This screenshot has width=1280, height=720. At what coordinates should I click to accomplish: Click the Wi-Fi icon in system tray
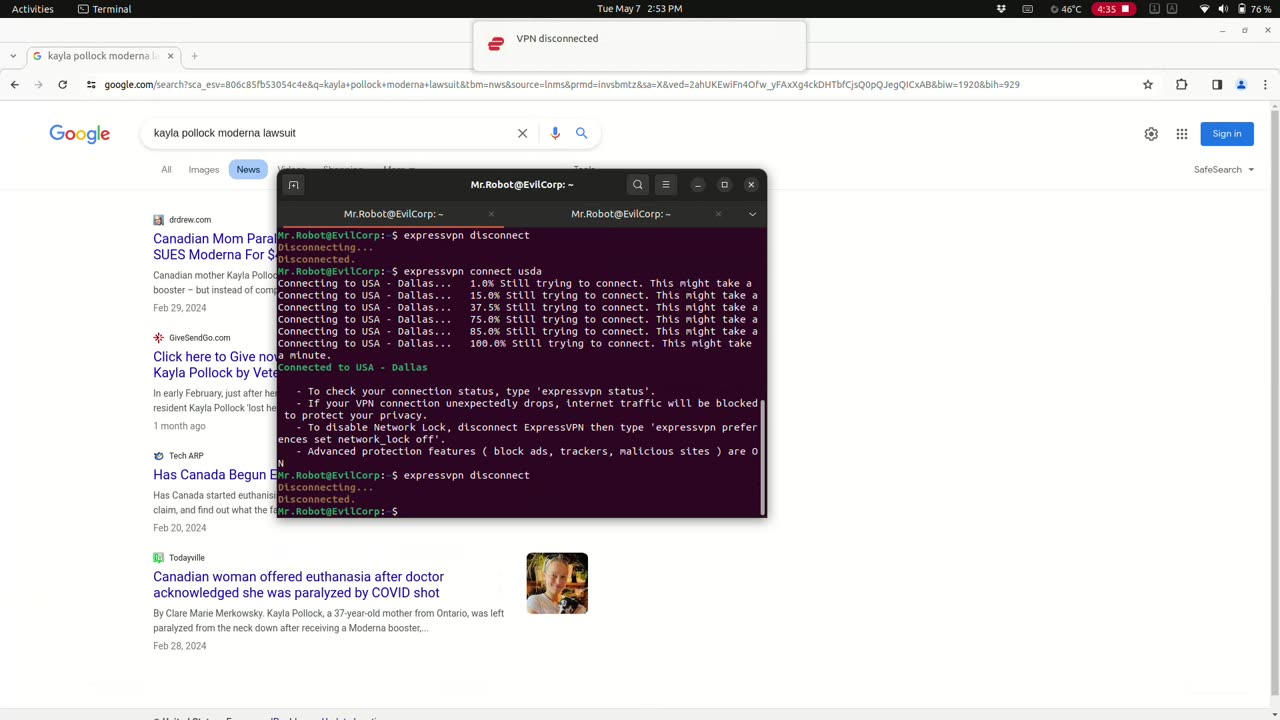1204,9
